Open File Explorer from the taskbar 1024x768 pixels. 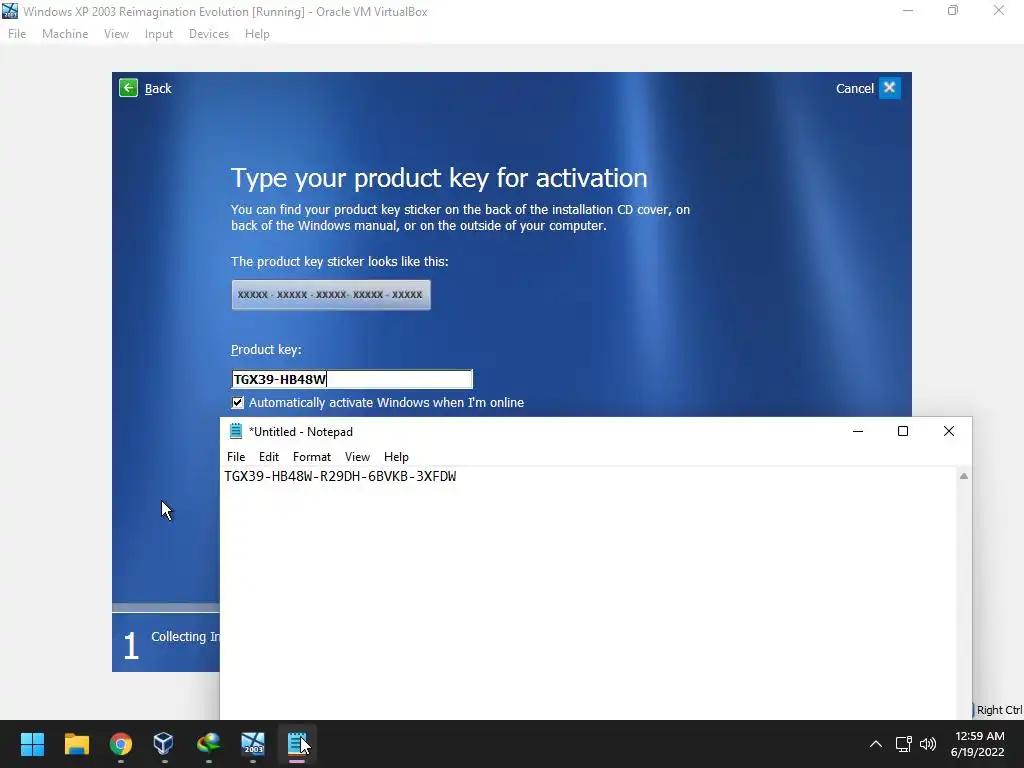click(76, 744)
